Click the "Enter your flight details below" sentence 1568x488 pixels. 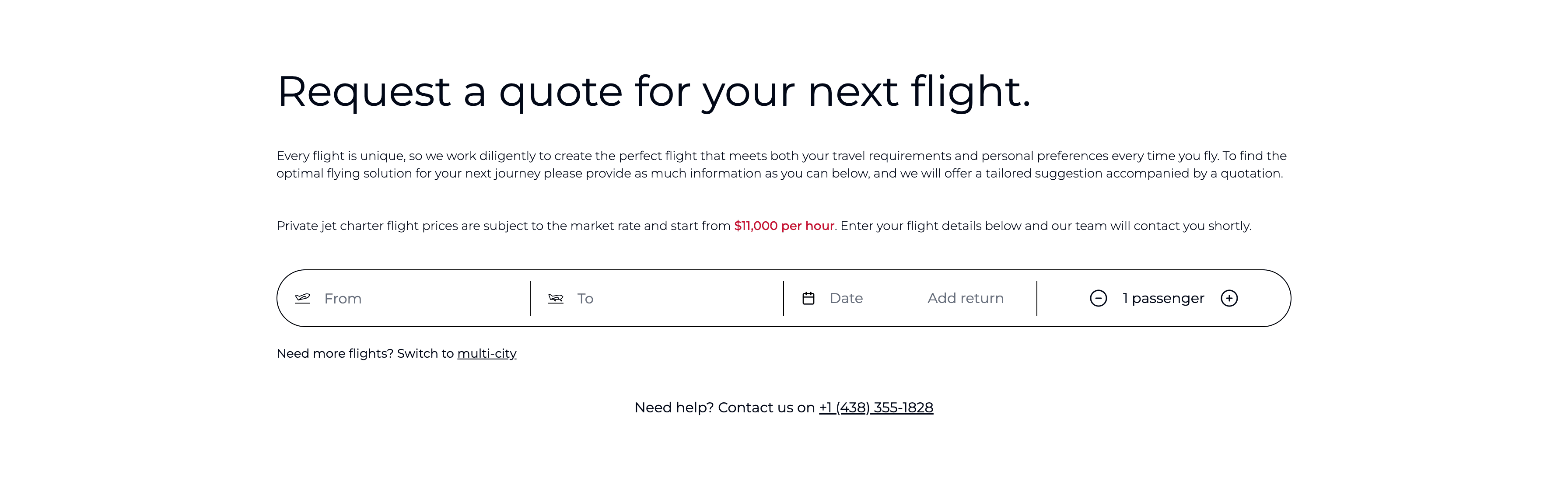[1045, 226]
